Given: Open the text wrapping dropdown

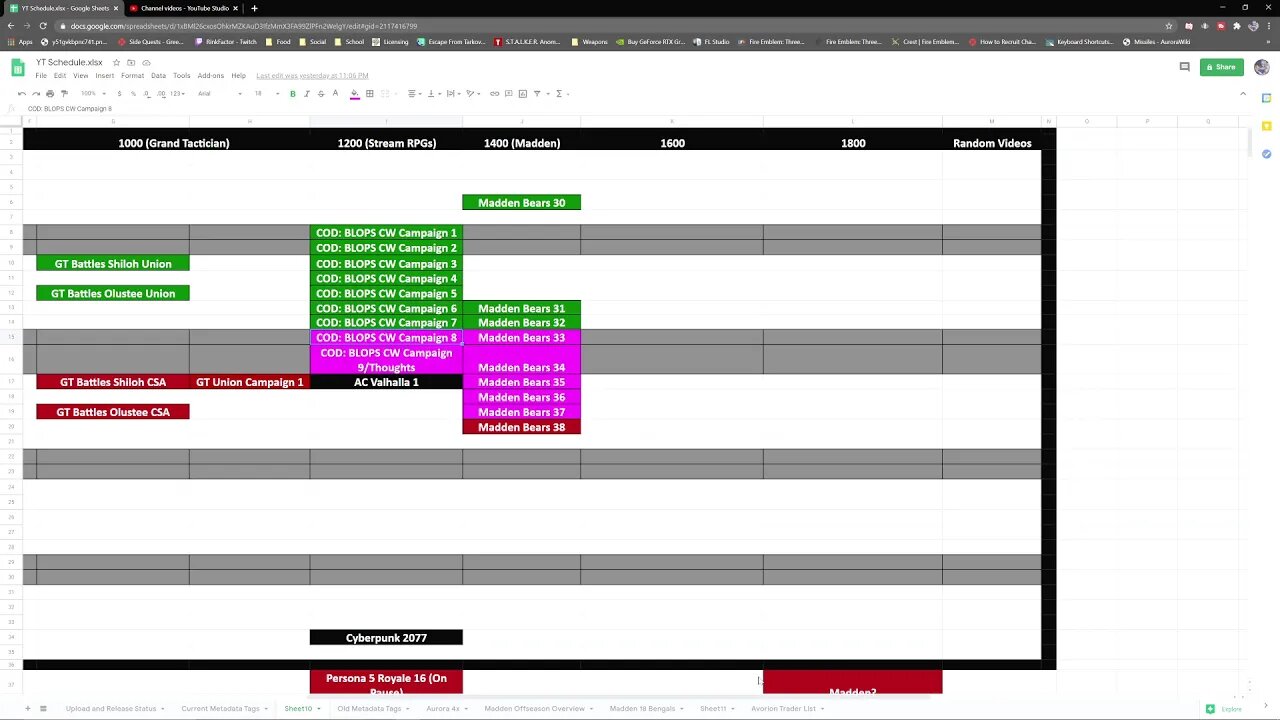Looking at the screenshot, I should (x=453, y=94).
